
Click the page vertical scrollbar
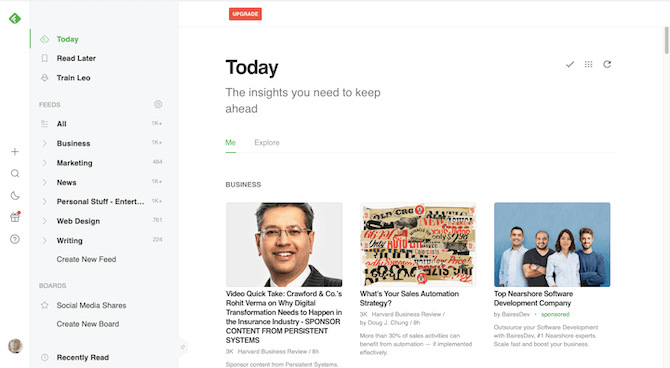click(x=667, y=41)
